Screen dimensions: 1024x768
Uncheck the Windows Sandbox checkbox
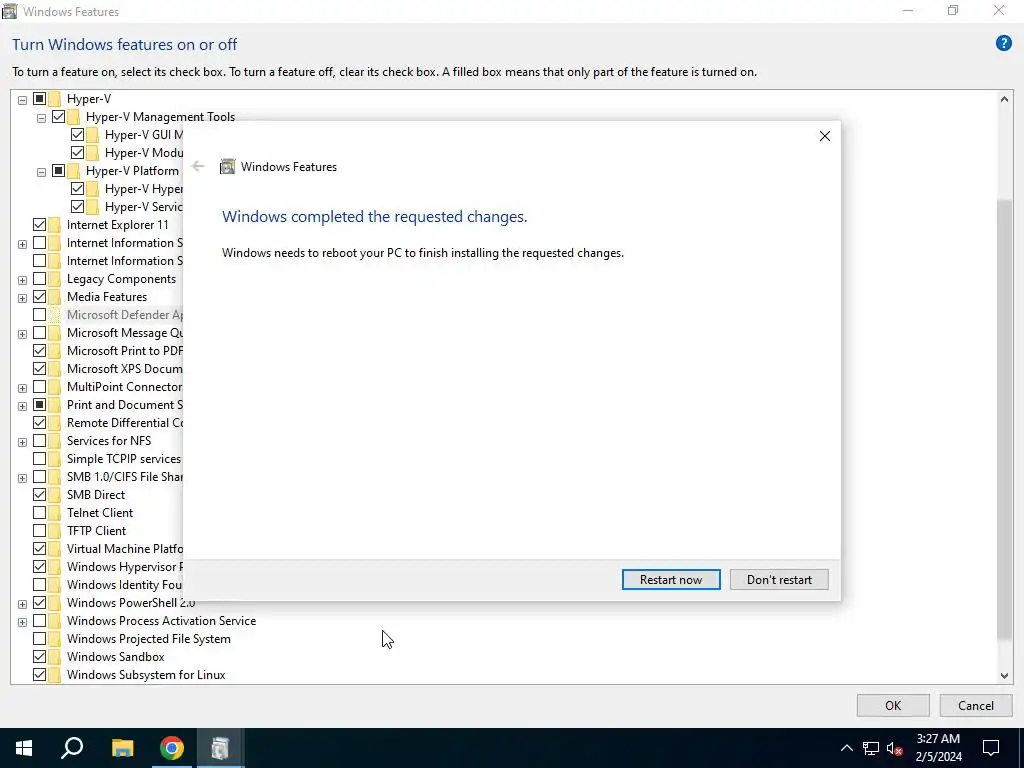coord(39,656)
